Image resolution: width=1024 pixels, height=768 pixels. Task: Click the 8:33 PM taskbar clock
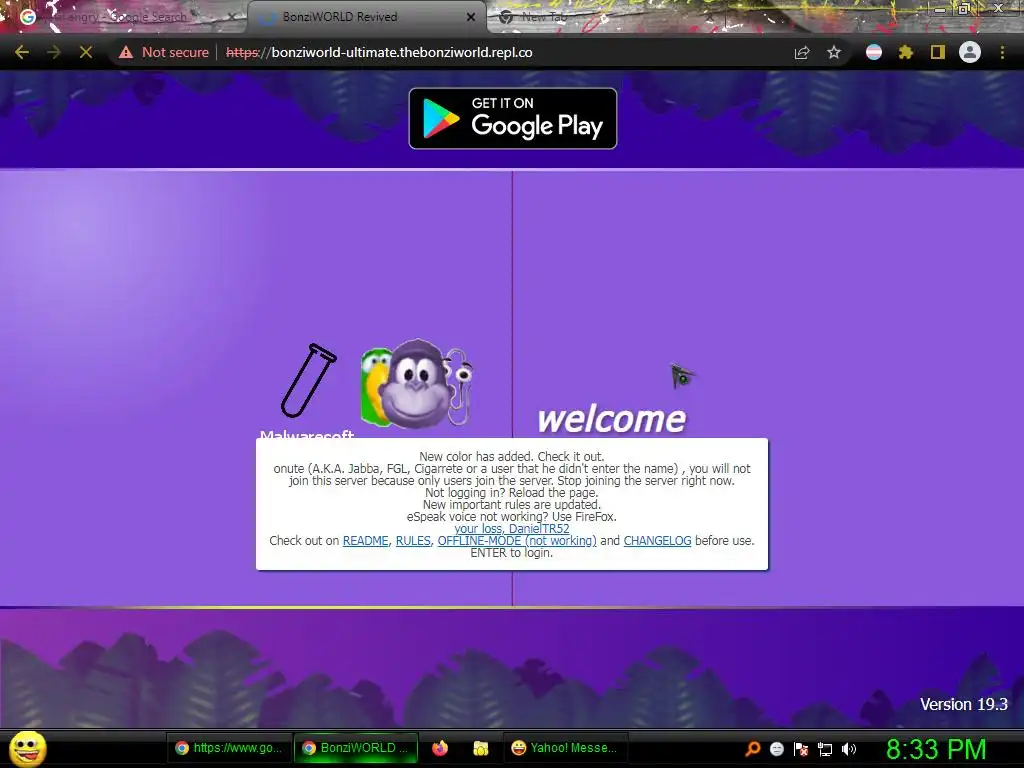pyautogui.click(x=936, y=749)
